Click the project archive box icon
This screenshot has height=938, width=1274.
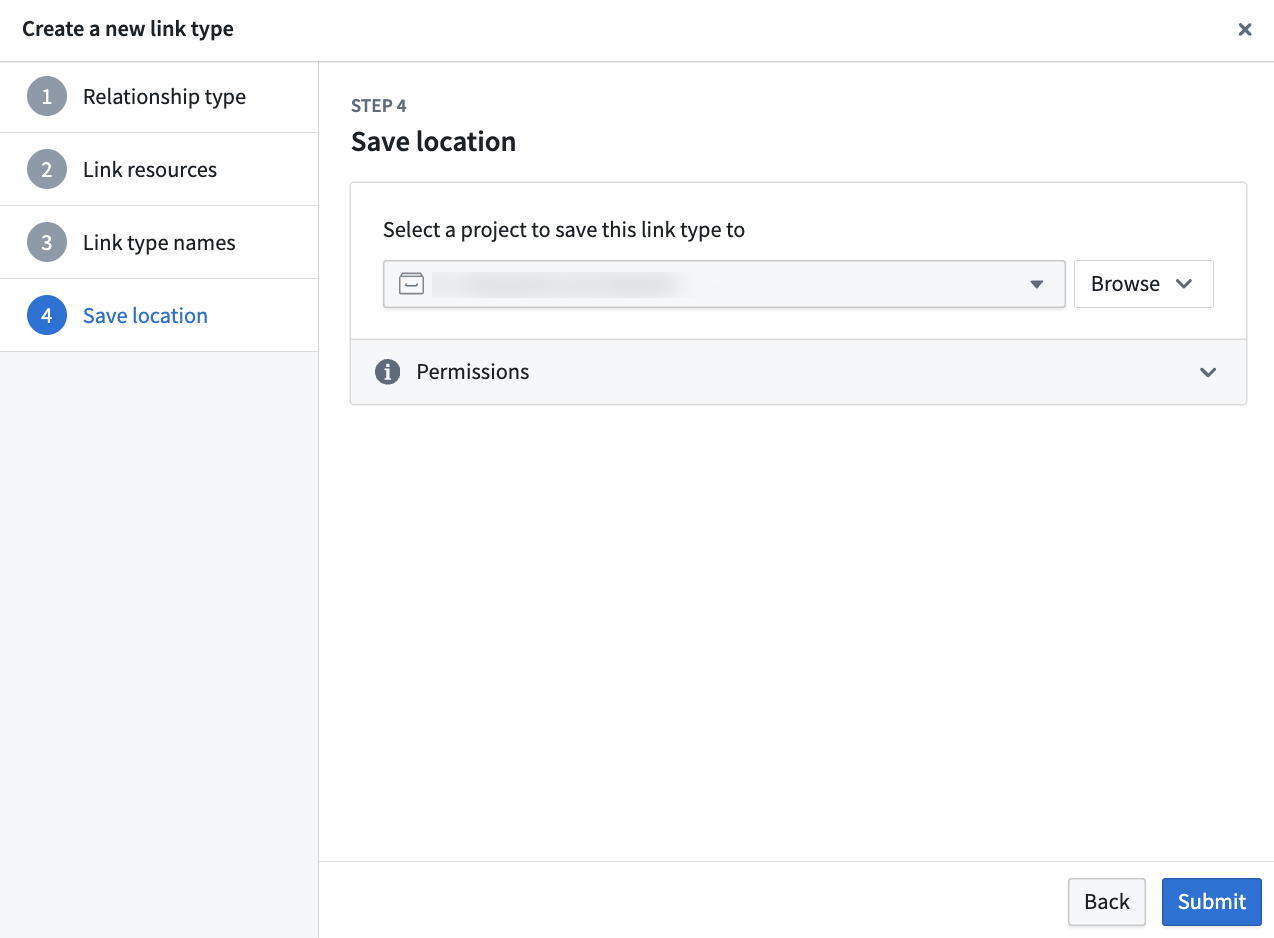point(412,284)
